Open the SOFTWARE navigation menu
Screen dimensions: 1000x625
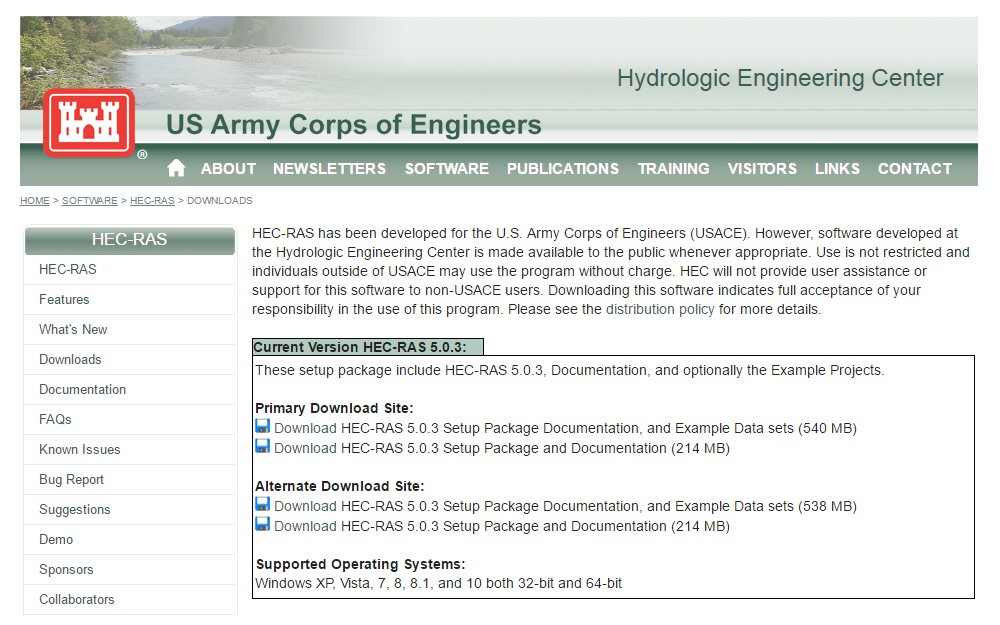(x=446, y=169)
